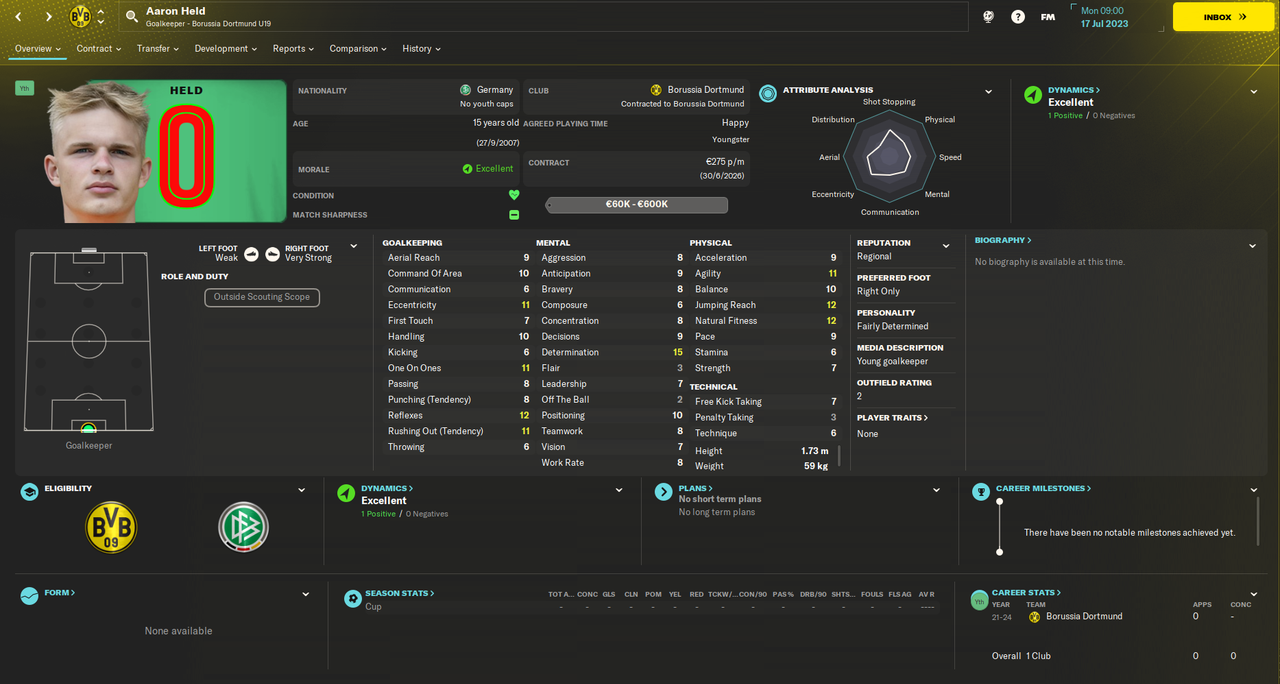Open the History menu

[x=421, y=48]
